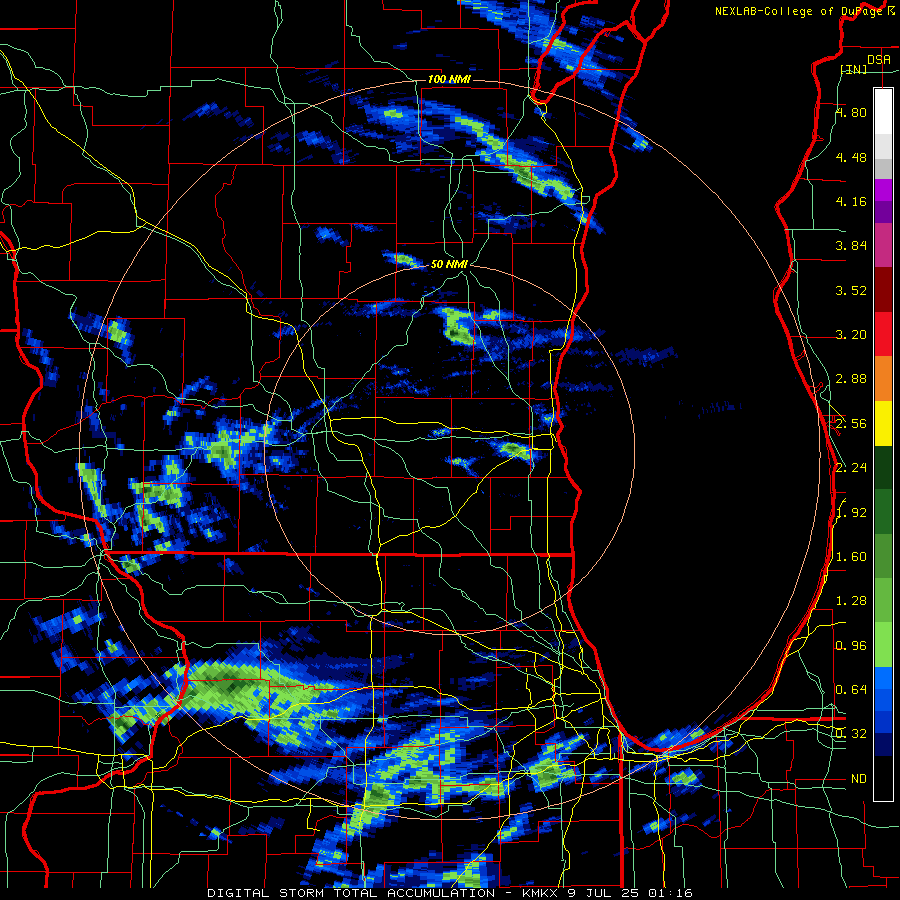The height and width of the screenshot is (900, 900).
Task: Click the 2.56 legend value
Action: (851, 424)
